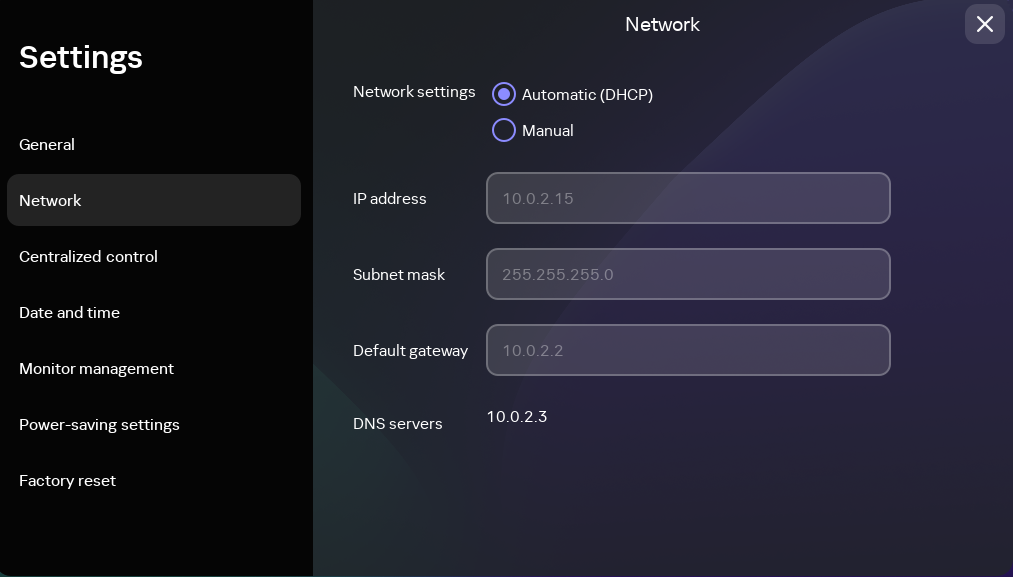Open Centralized control settings
Viewport: 1013px width, 577px height.
click(88, 256)
